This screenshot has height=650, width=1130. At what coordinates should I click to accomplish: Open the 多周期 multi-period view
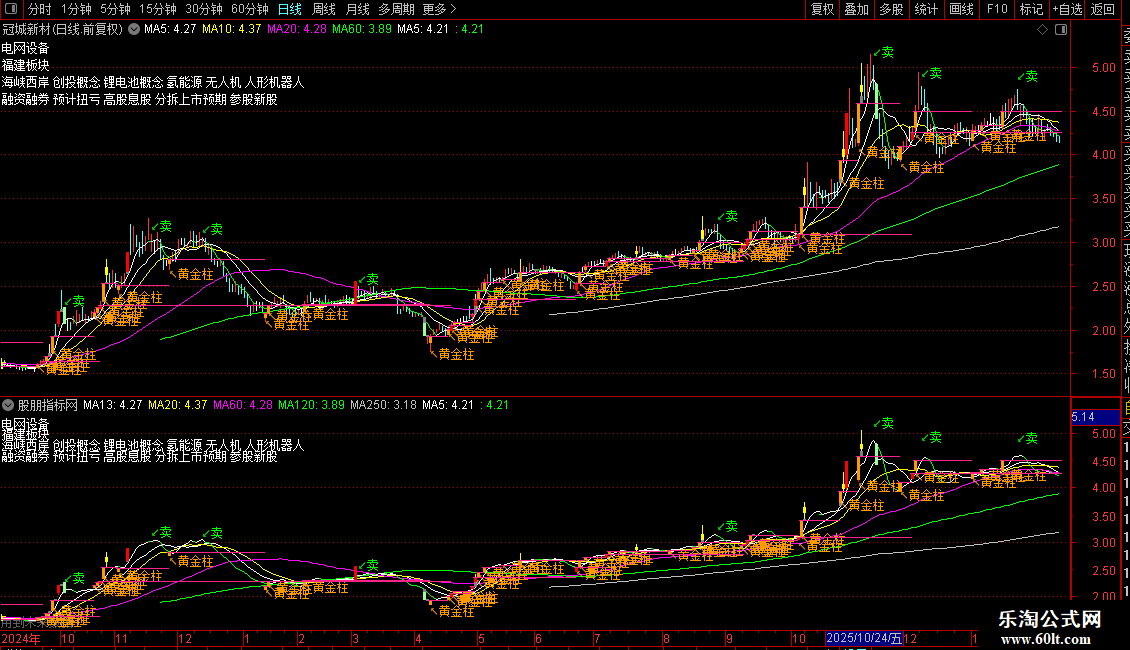click(x=396, y=9)
